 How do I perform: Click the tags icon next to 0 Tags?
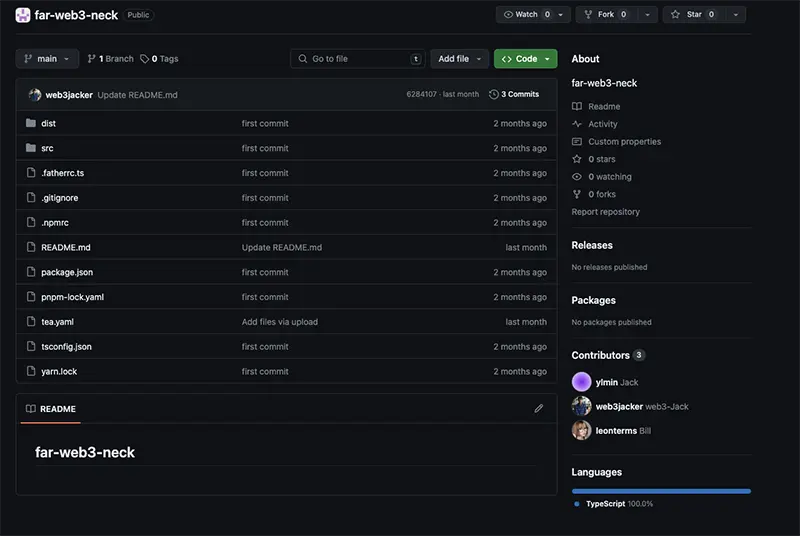point(144,59)
